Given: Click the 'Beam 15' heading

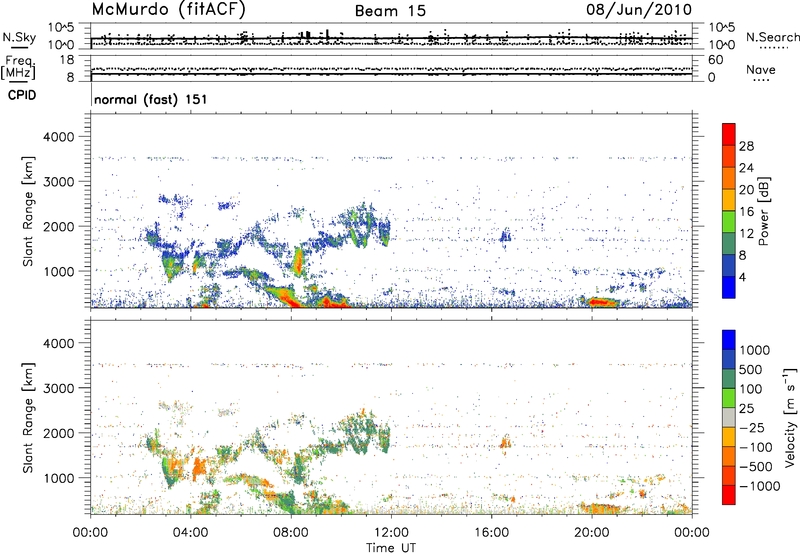Looking at the screenshot, I should [390, 11].
